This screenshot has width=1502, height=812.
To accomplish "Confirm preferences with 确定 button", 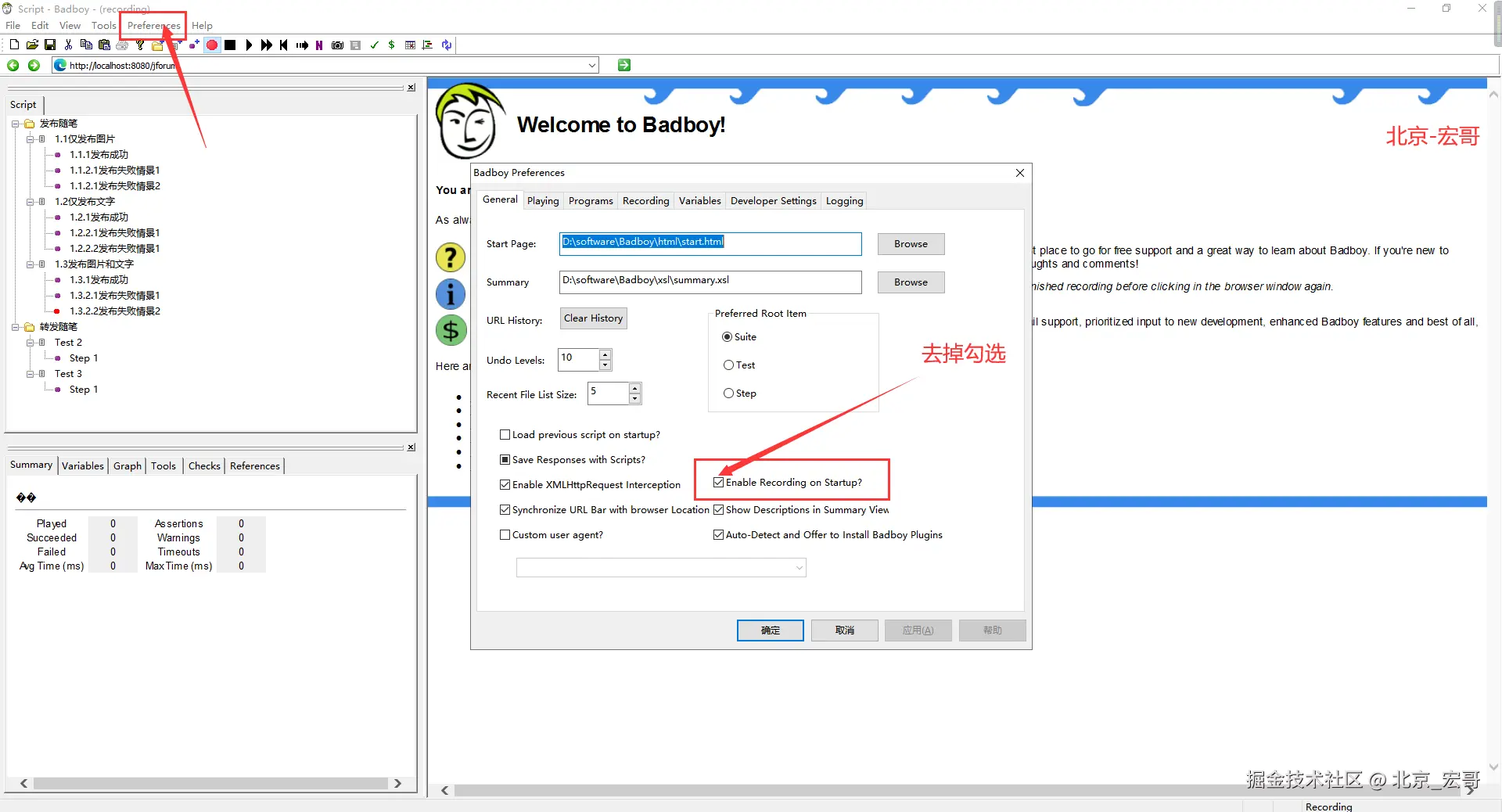I will tap(770, 631).
